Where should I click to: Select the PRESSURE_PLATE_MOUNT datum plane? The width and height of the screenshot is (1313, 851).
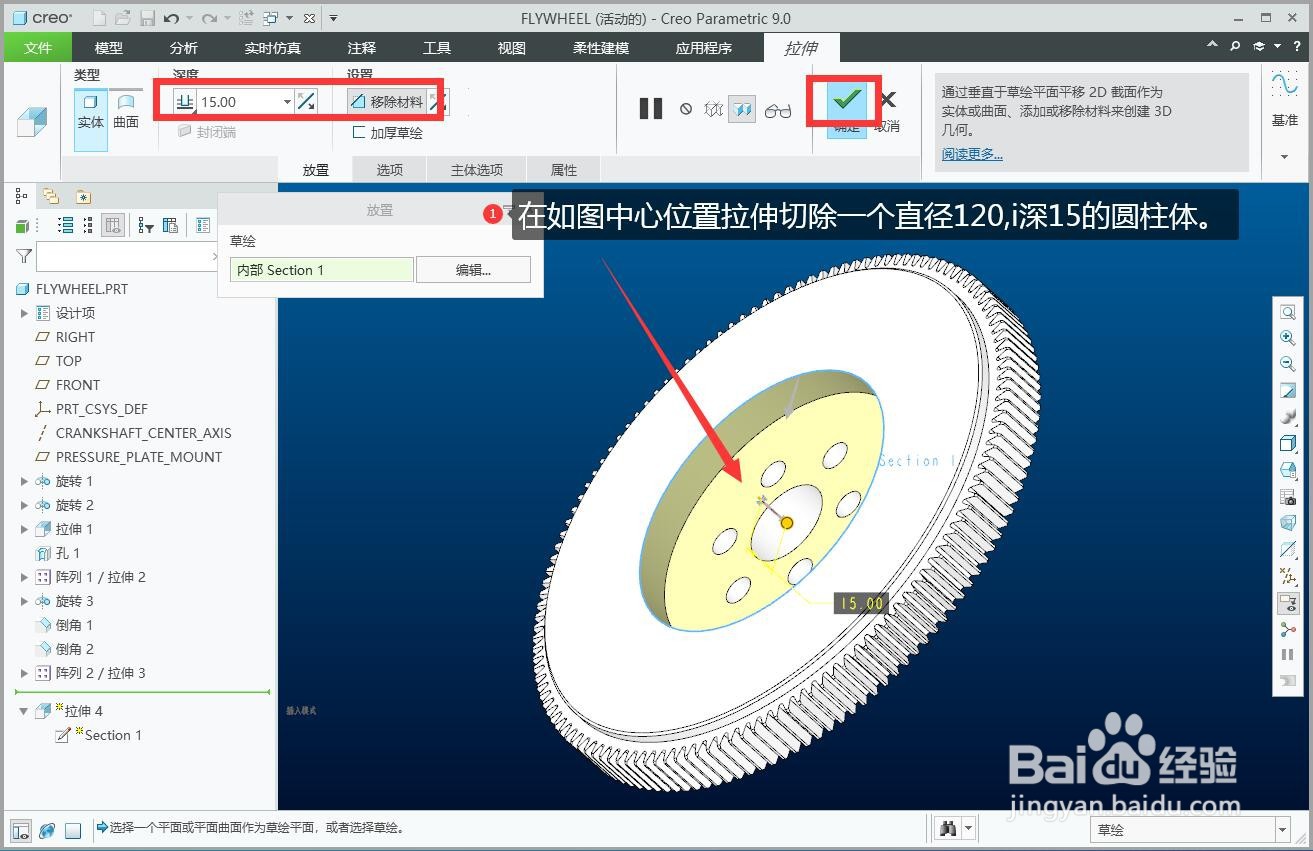(138, 457)
